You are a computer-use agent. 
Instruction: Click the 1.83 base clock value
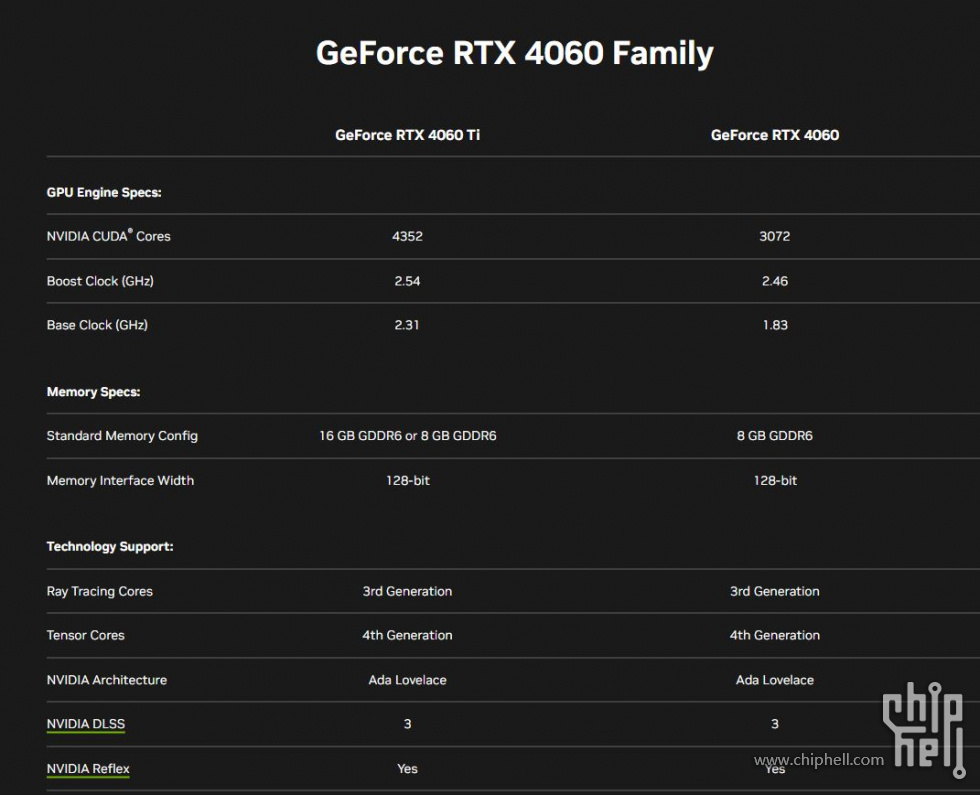[775, 325]
